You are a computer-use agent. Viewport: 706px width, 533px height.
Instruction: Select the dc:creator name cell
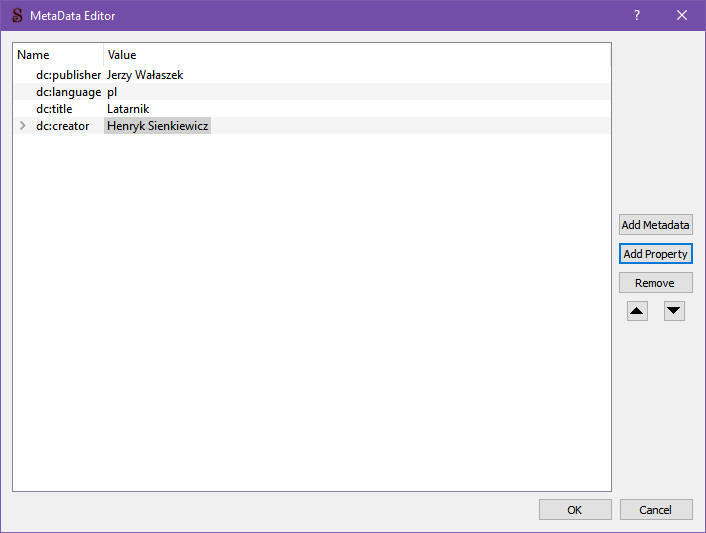[x=62, y=126]
